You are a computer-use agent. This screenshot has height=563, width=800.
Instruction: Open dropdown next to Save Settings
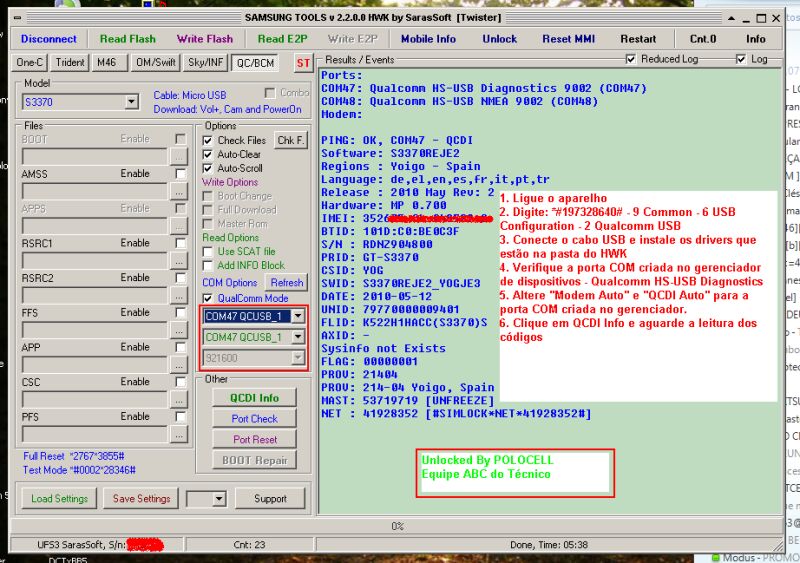[219, 499]
